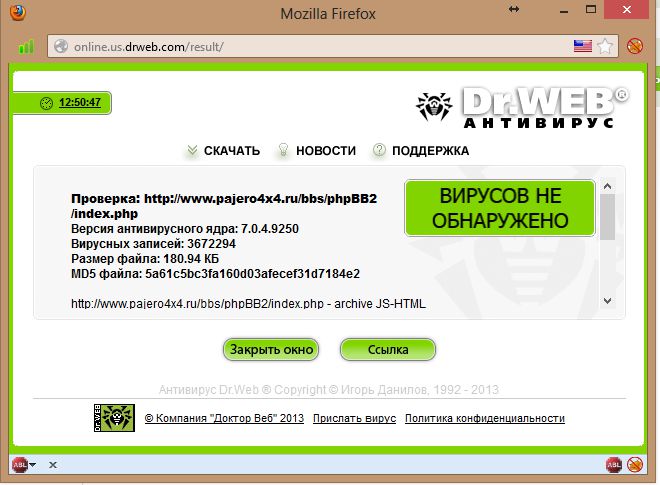Minimize the Mozilla Firefox window
The image size is (660, 485).
[564, 10]
